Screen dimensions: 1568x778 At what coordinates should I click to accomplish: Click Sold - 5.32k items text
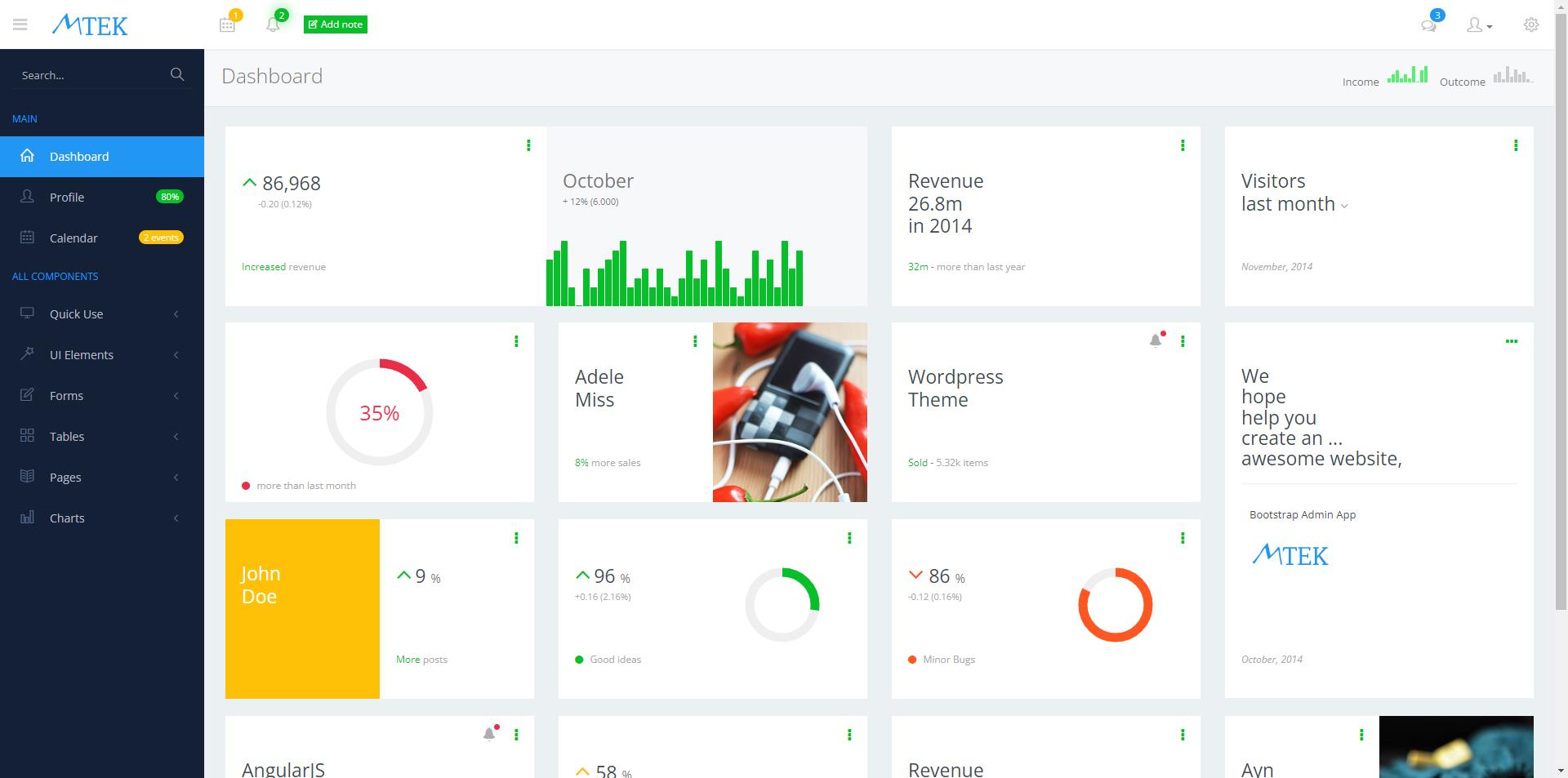click(948, 463)
